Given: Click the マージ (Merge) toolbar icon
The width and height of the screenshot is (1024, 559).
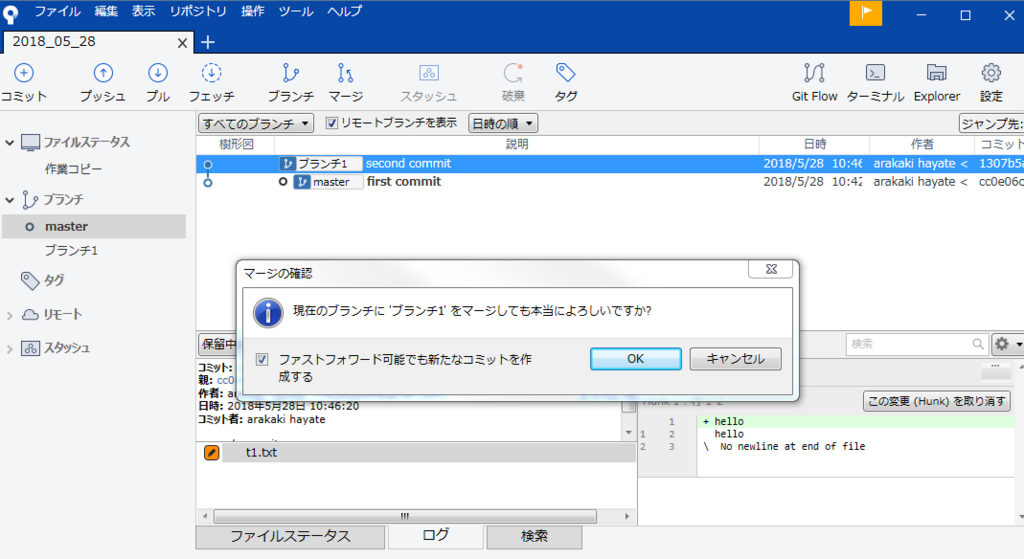Looking at the screenshot, I should 345,73.
